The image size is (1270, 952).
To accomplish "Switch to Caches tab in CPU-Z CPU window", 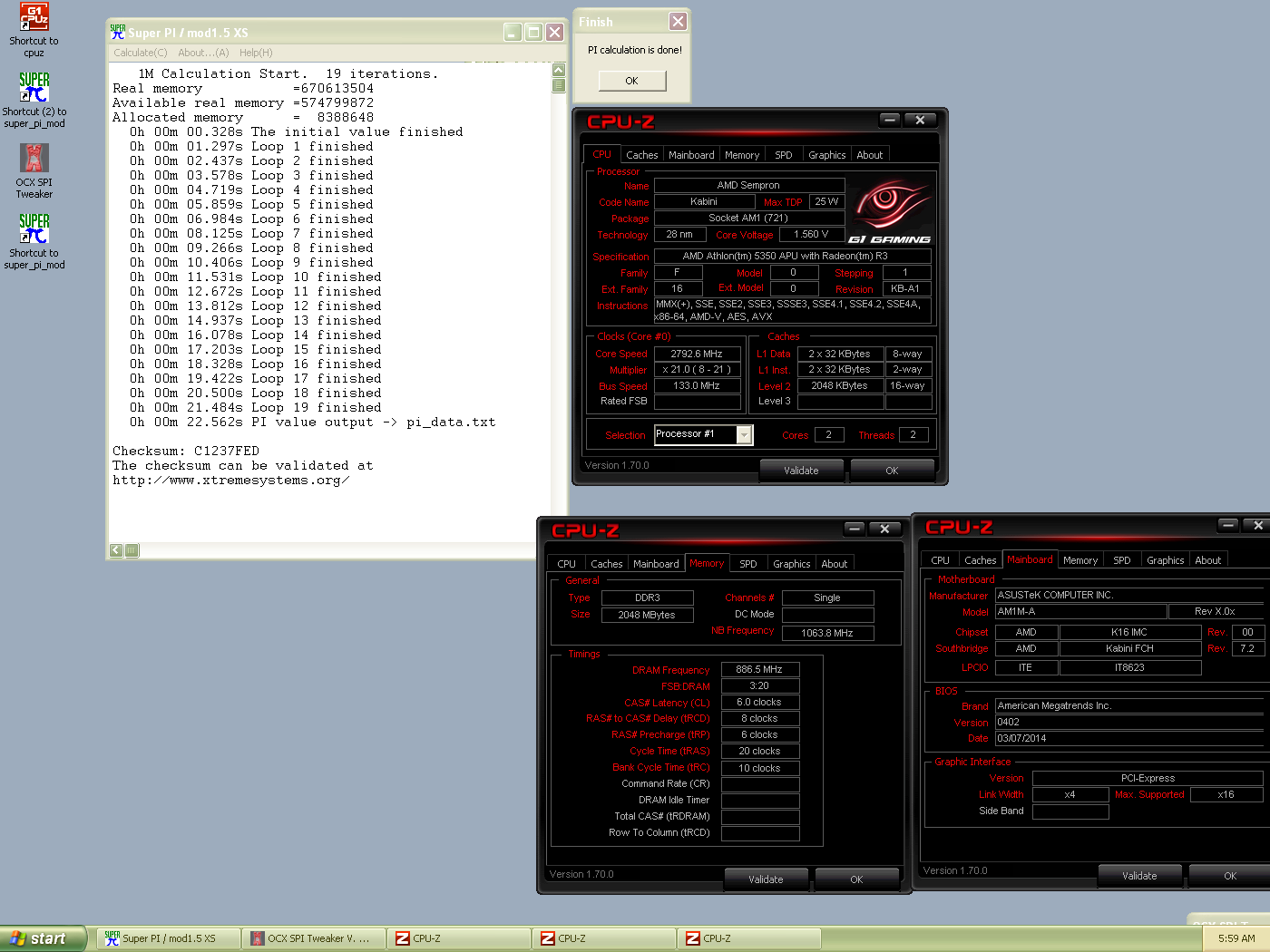I will point(642,155).
